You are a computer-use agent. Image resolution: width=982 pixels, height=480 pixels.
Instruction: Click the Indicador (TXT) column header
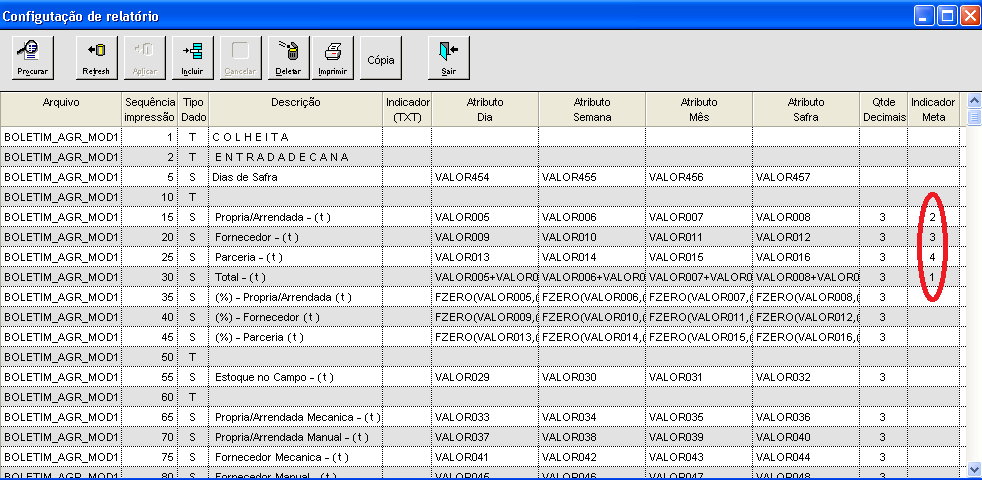[407, 110]
